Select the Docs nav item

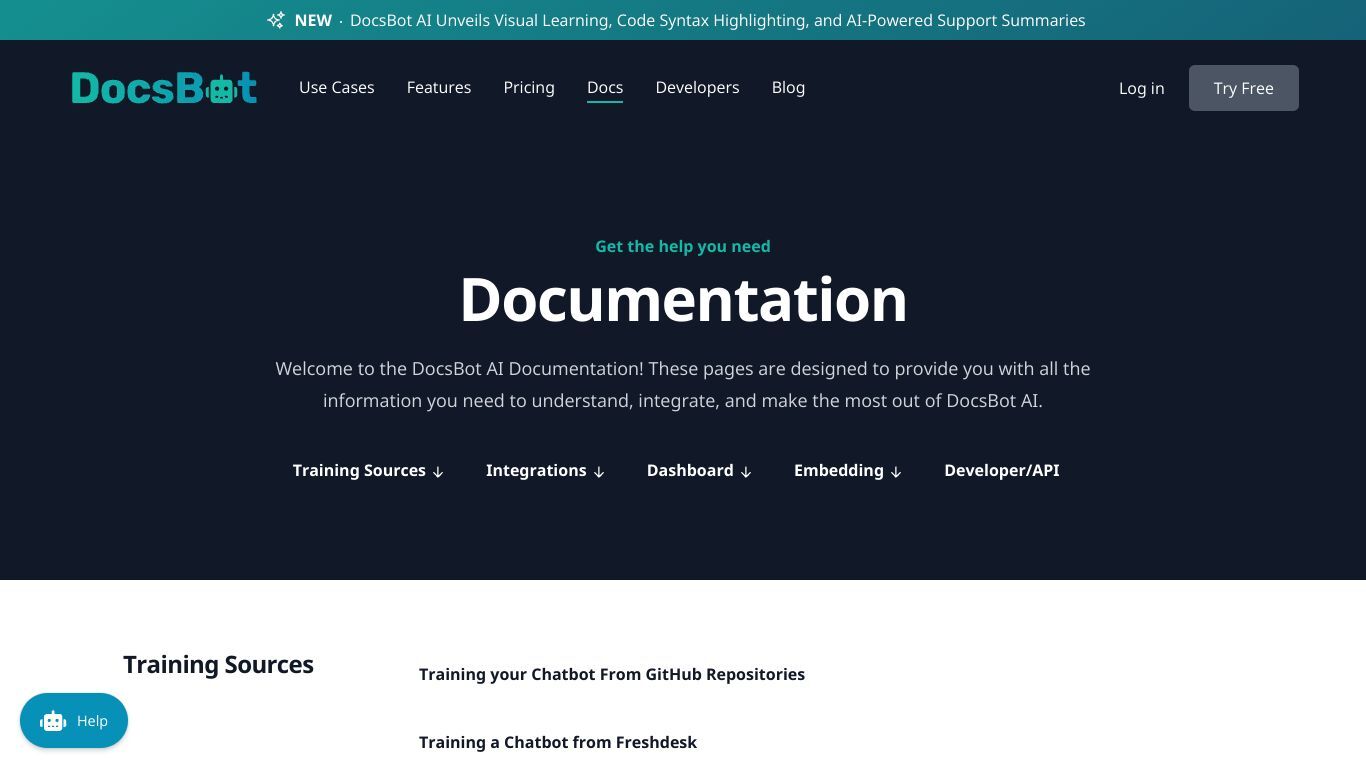coord(605,87)
